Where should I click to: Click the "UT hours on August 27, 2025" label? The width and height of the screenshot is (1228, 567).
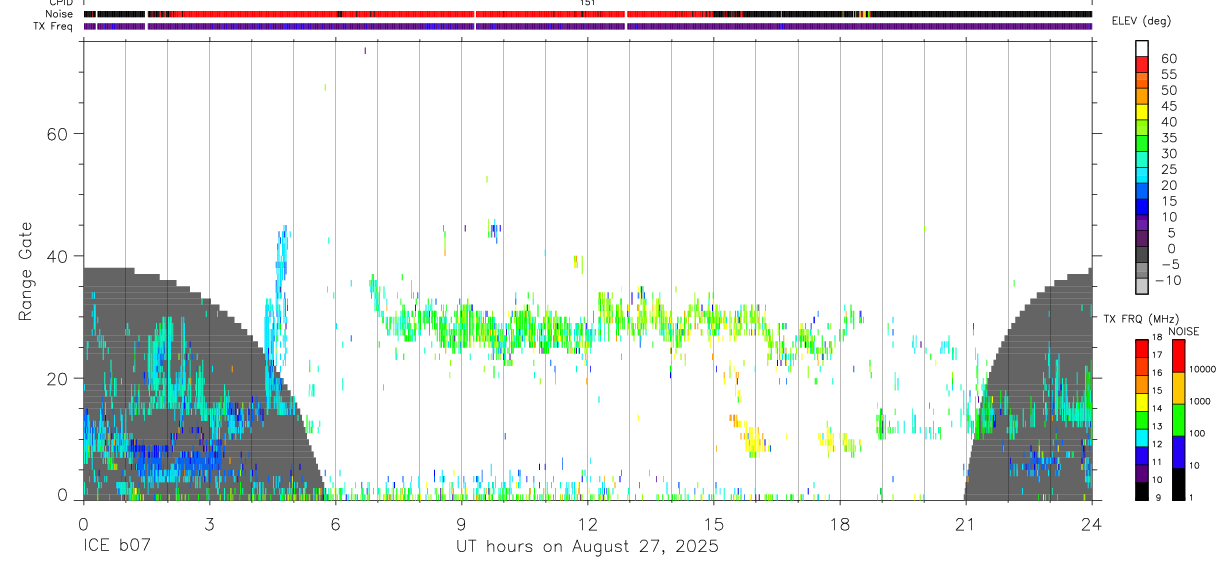point(587,547)
